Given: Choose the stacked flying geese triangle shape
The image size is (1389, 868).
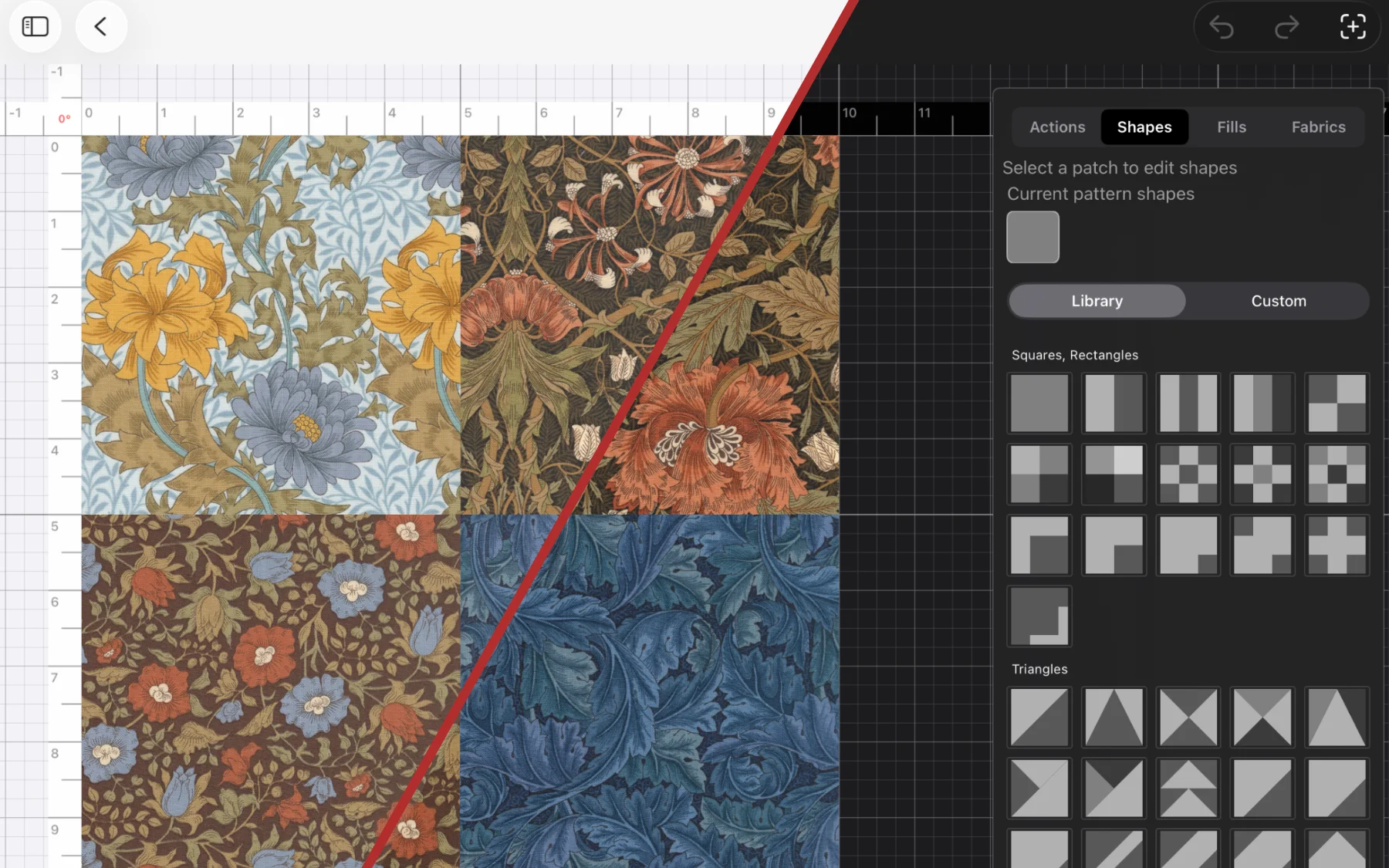Looking at the screenshot, I should coord(1188,789).
